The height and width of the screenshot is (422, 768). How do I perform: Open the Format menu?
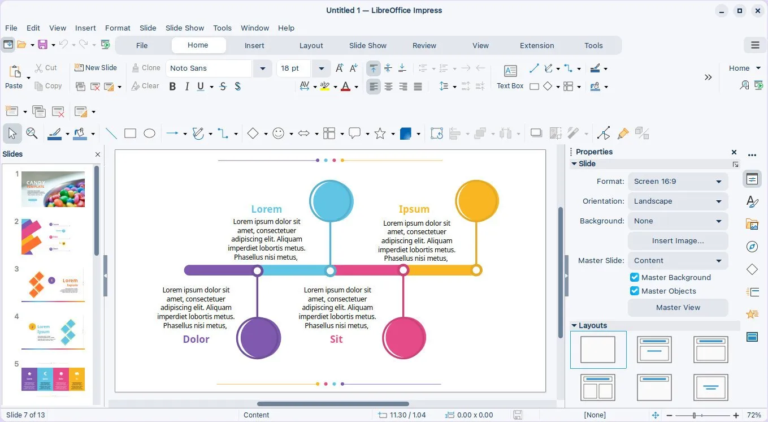tap(118, 28)
